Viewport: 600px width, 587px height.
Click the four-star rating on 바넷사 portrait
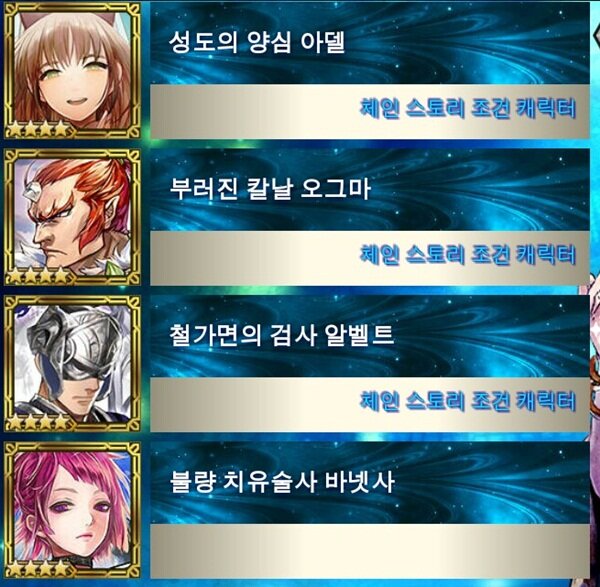pos(38,569)
